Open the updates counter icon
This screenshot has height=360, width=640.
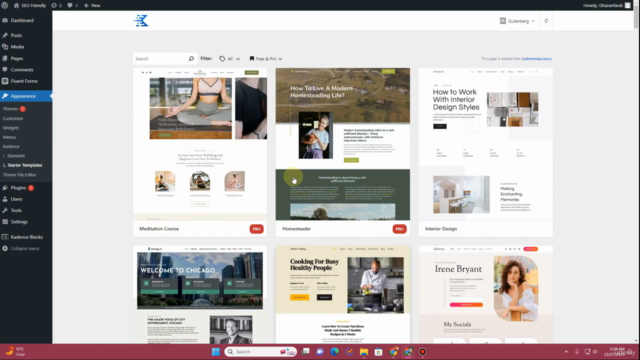point(56,5)
